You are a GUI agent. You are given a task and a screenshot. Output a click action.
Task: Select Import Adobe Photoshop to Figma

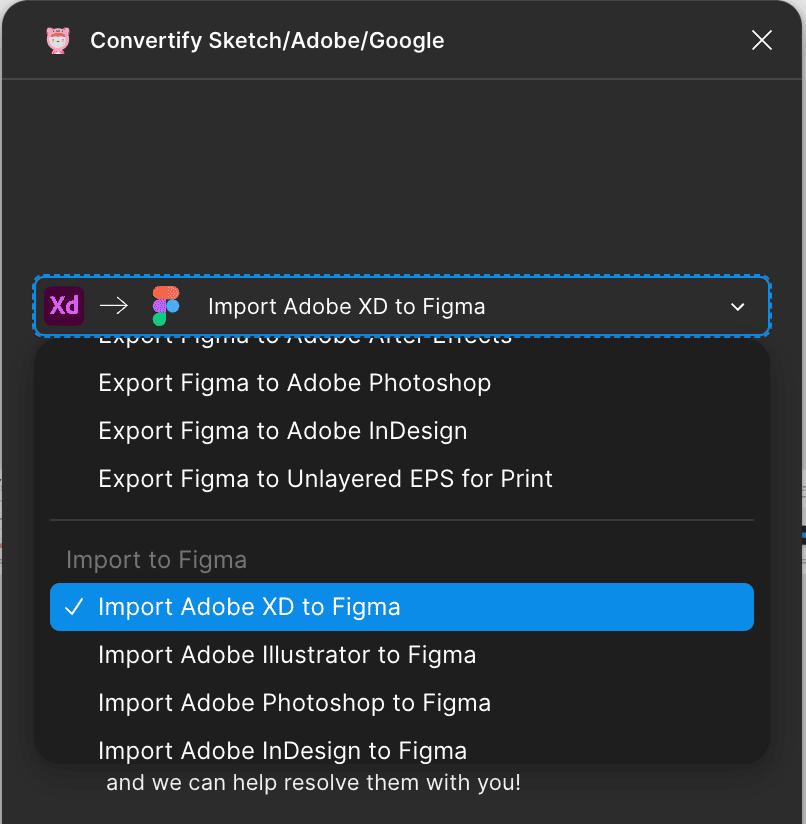point(294,703)
